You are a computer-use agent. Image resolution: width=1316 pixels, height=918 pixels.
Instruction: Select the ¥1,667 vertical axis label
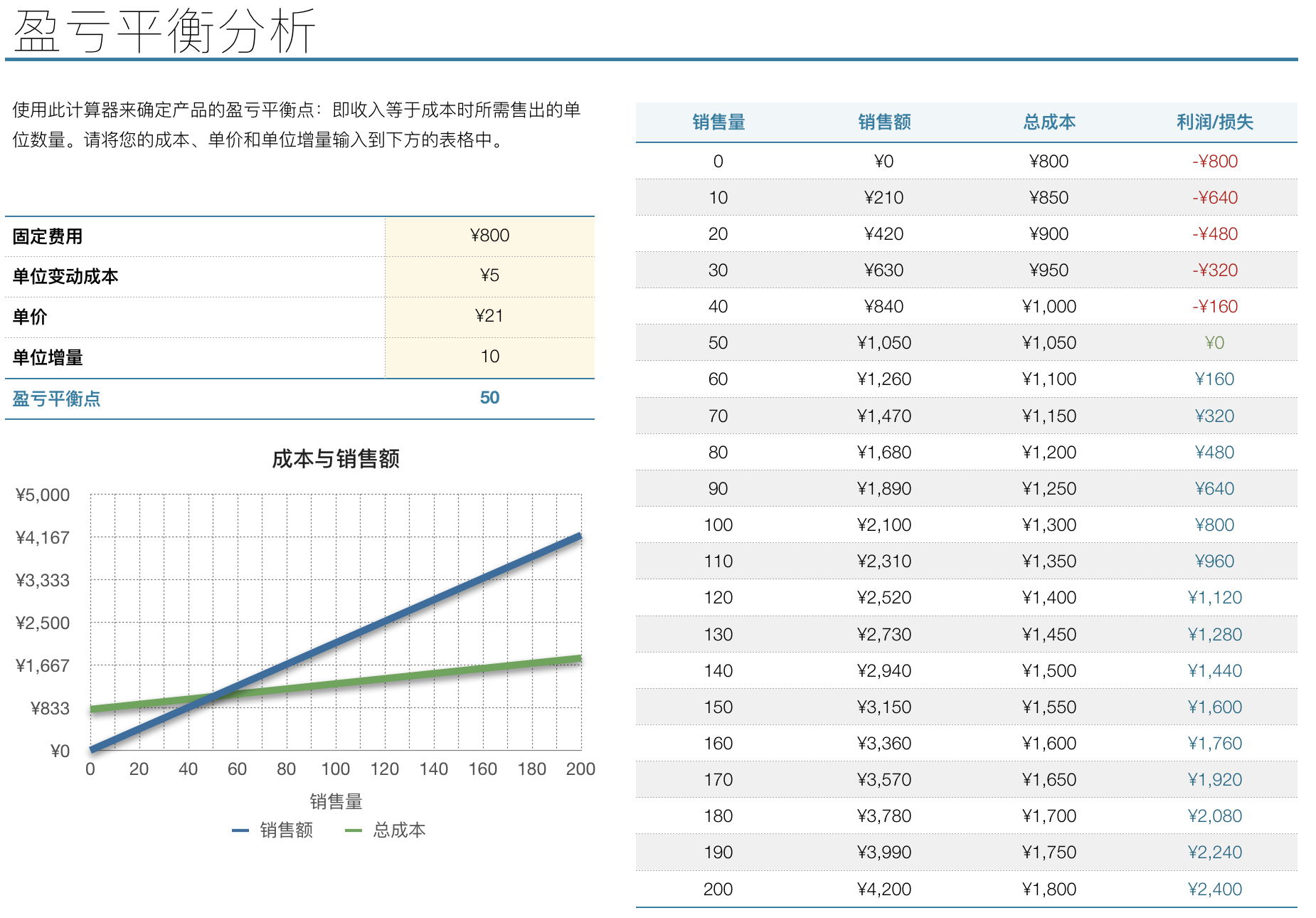(x=43, y=666)
